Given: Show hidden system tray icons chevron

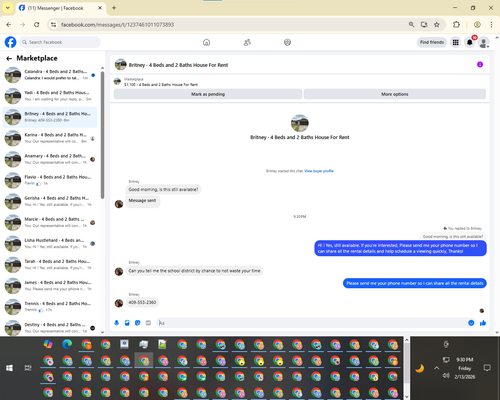Looking at the screenshot, I should point(437,368).
